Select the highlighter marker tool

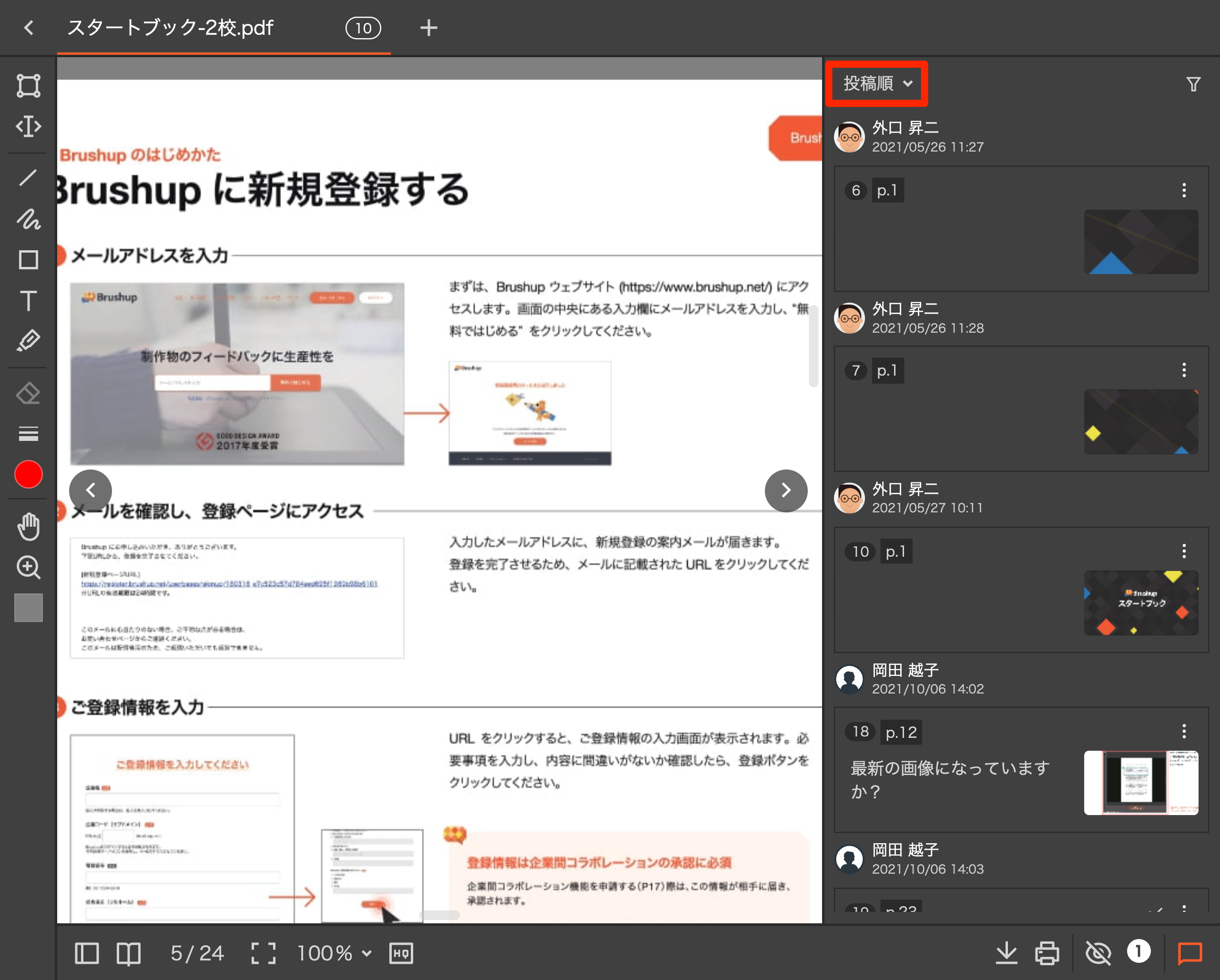tap(28, 341)
